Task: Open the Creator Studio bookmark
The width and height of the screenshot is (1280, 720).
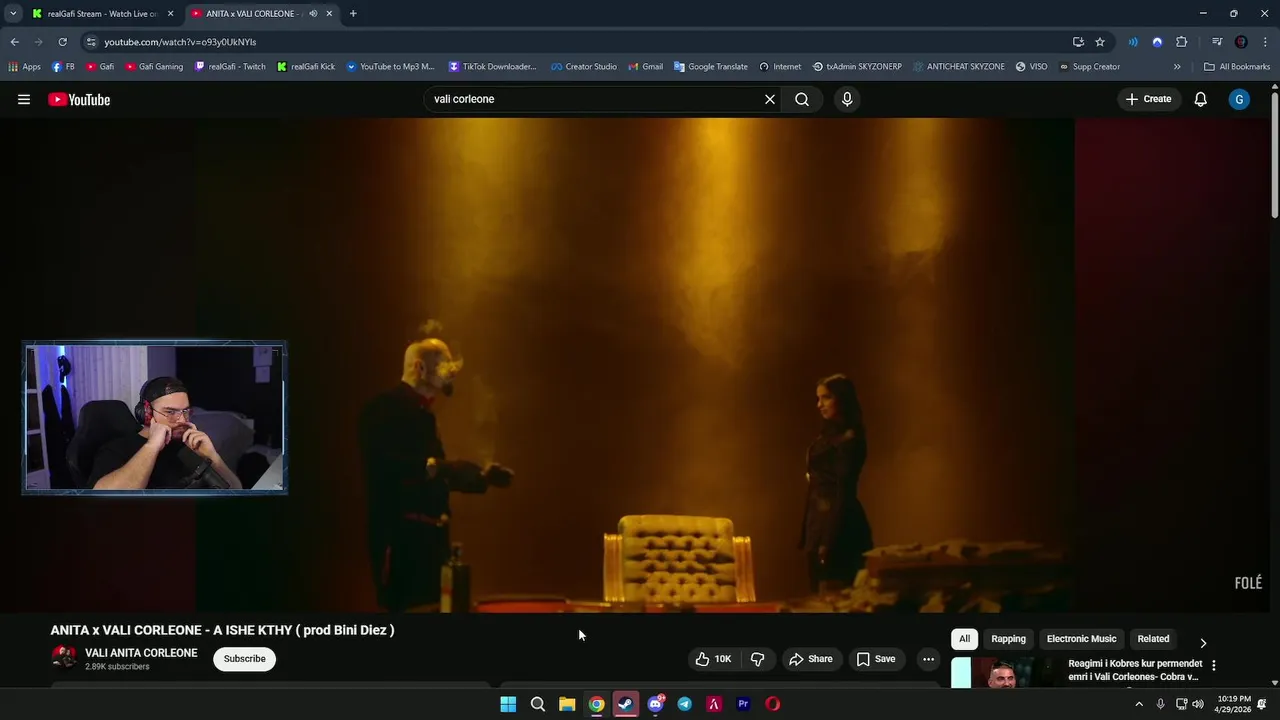Action: [583, 67]
